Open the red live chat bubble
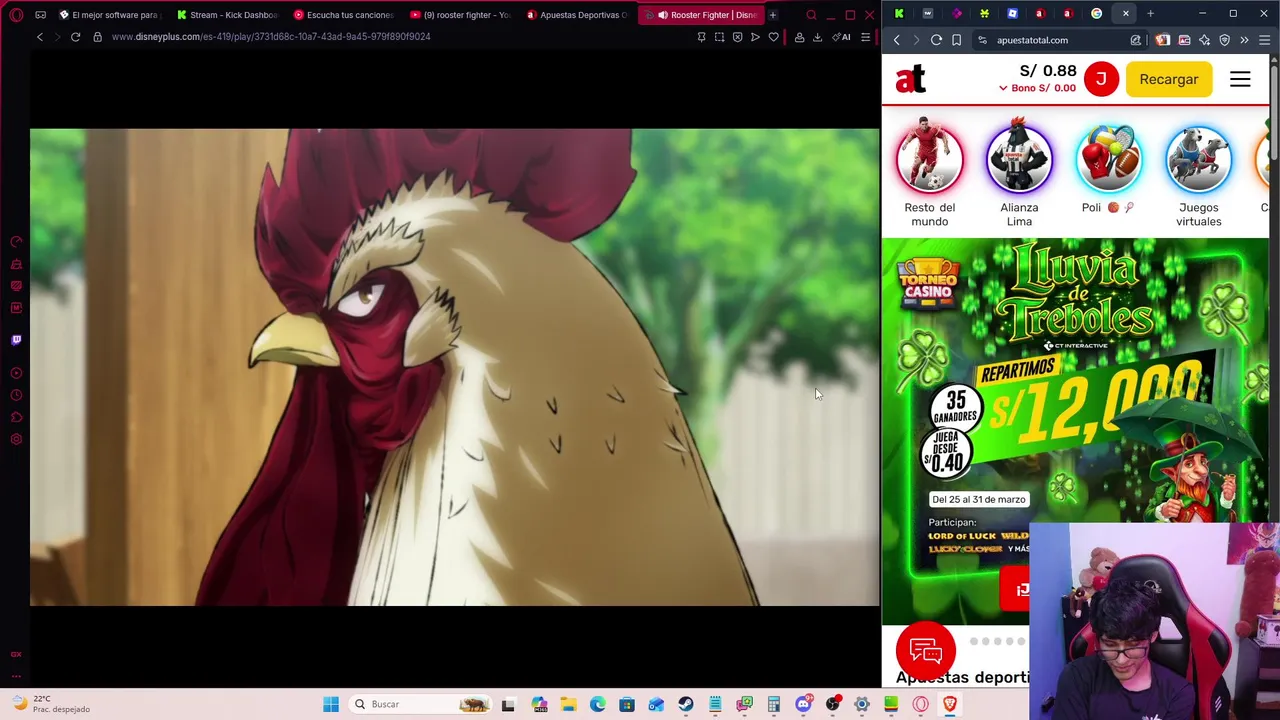Screen dimensions: 1280x720 (926, 651)
